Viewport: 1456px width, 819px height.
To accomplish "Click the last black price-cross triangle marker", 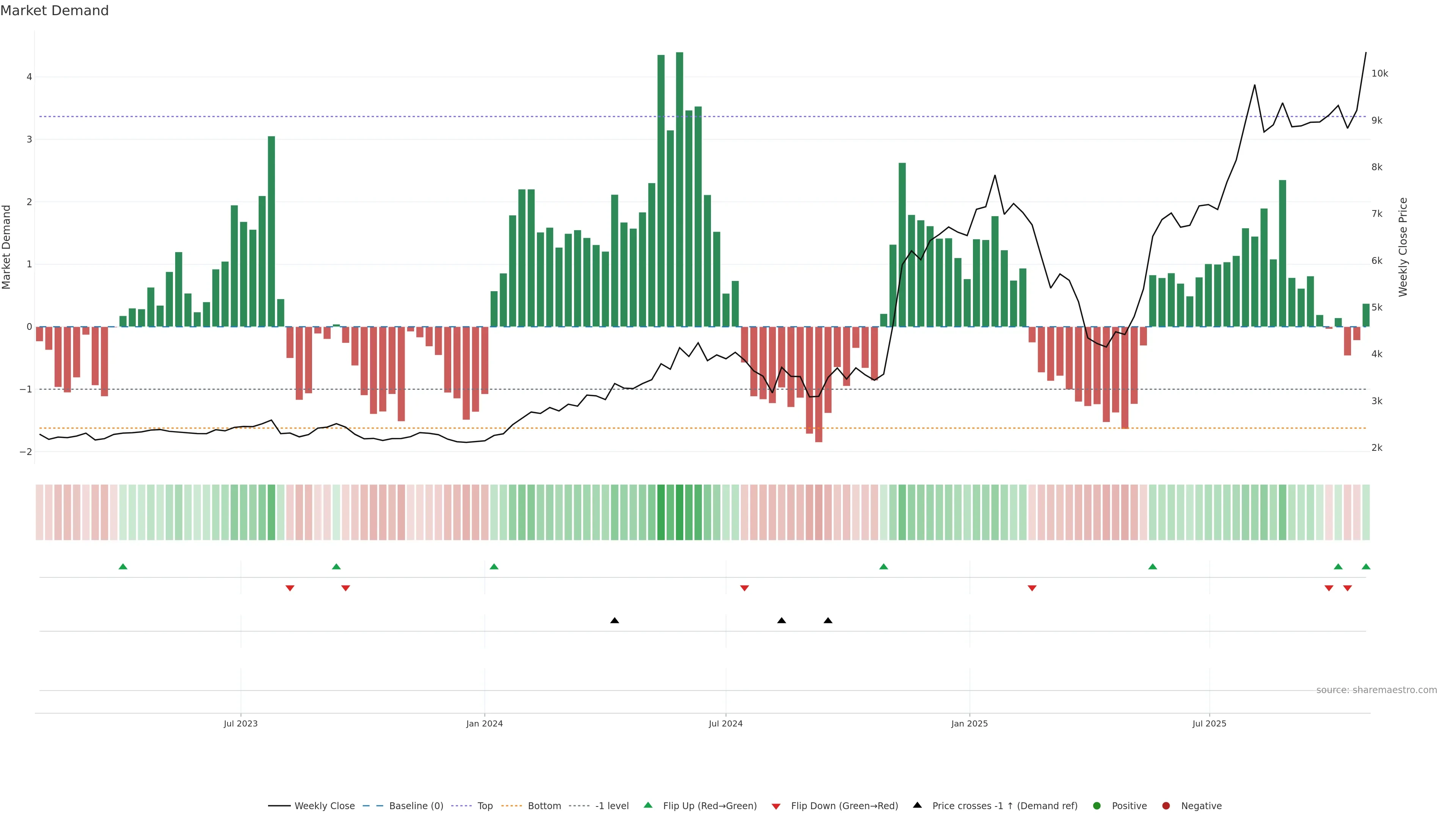I will [x=827, y=621].
